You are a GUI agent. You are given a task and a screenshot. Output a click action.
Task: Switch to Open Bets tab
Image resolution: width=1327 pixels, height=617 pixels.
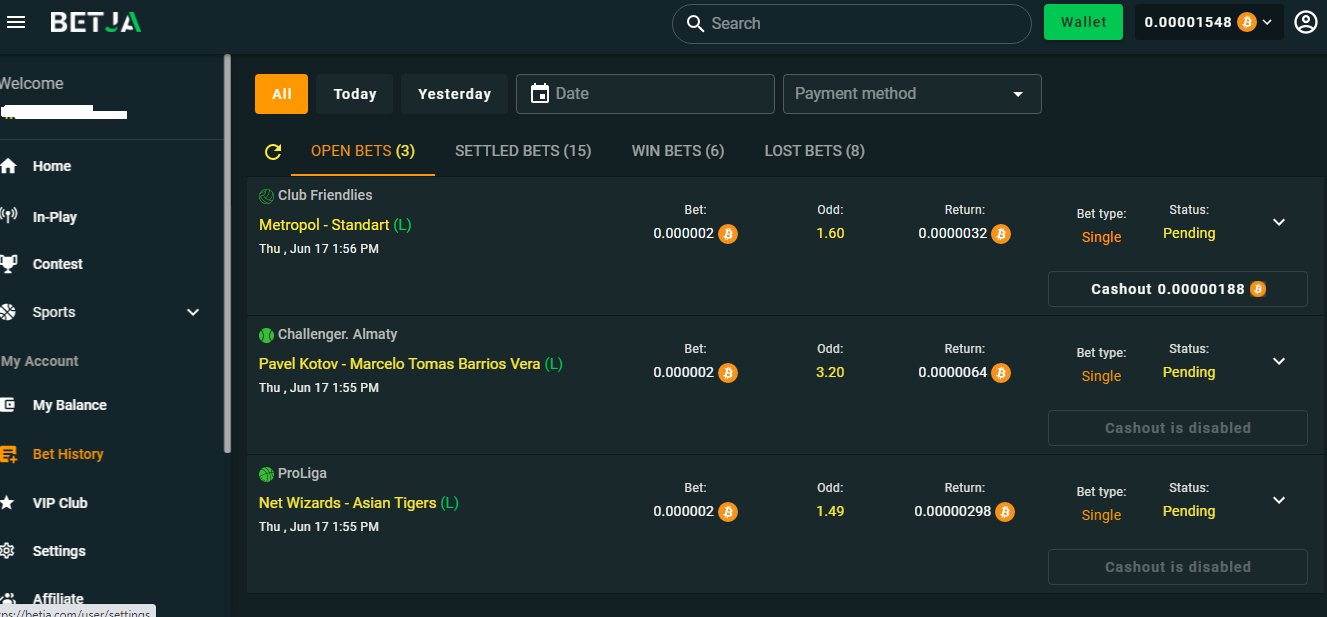pos(363,151)
